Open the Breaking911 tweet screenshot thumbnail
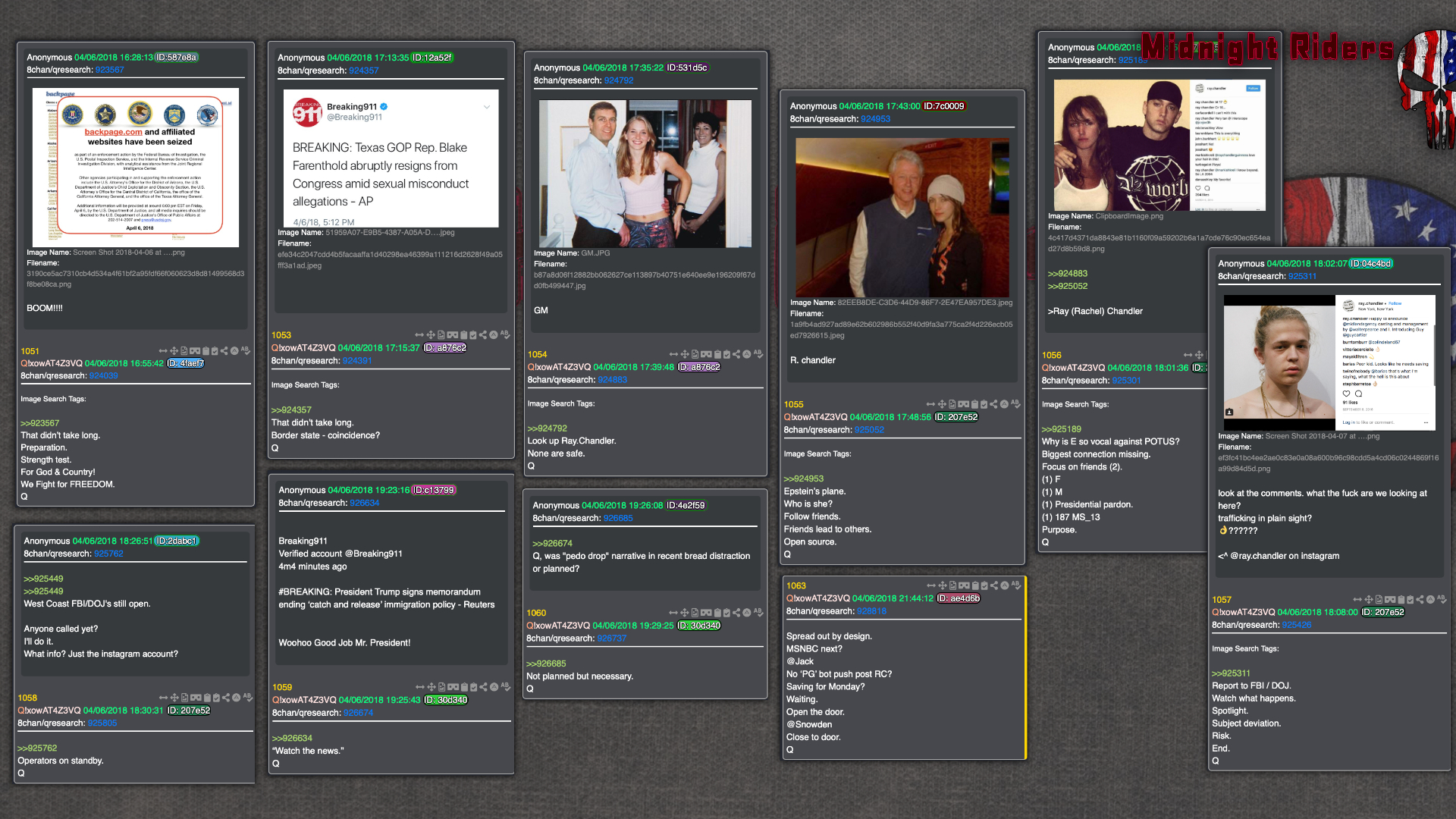The width and height of the screenshot is (1456, 819). tap(391, 158)
